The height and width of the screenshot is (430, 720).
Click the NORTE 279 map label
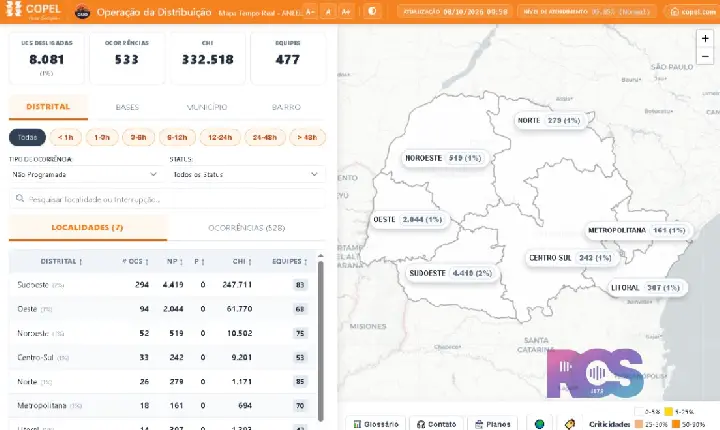[550, 120]
